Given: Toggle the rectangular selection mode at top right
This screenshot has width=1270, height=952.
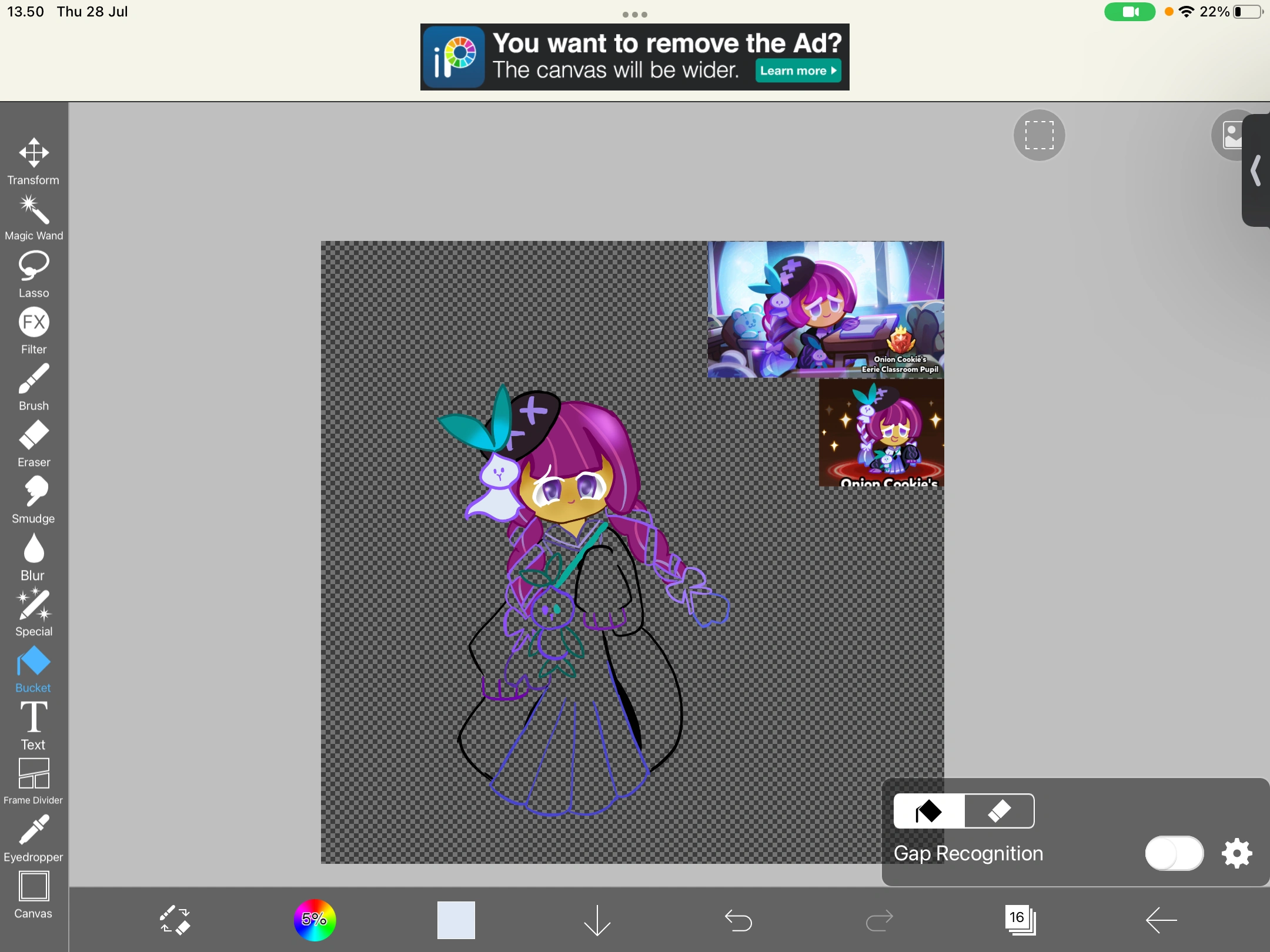Looking at the screenshot, I should tap(1038, 135).
